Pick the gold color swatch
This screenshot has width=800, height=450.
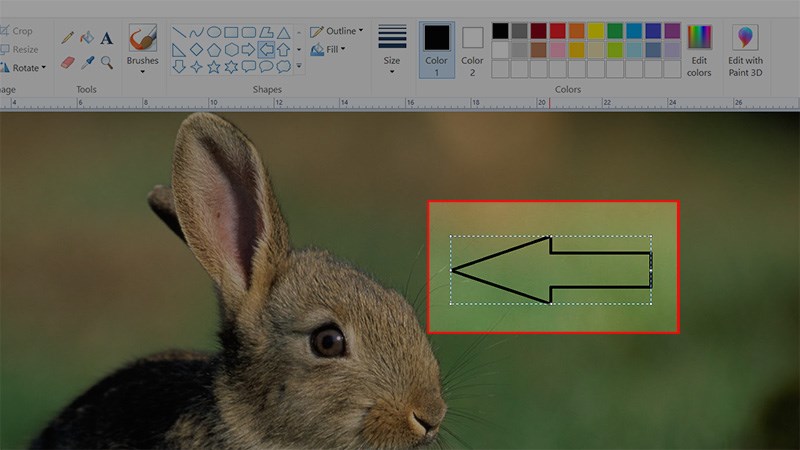click(577, 50)
